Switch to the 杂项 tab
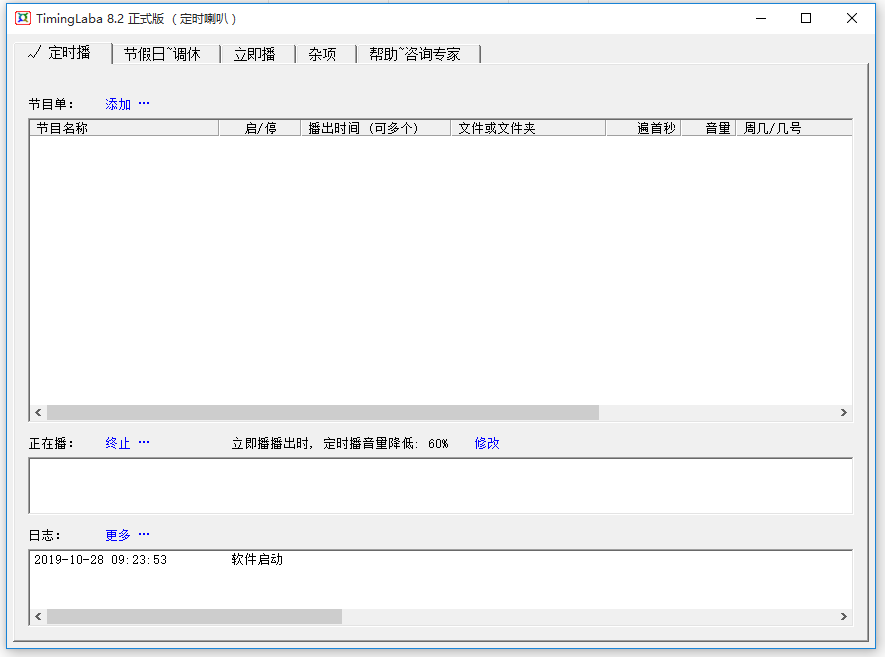This screenshot has width=885, height=657. pos(326,54)
